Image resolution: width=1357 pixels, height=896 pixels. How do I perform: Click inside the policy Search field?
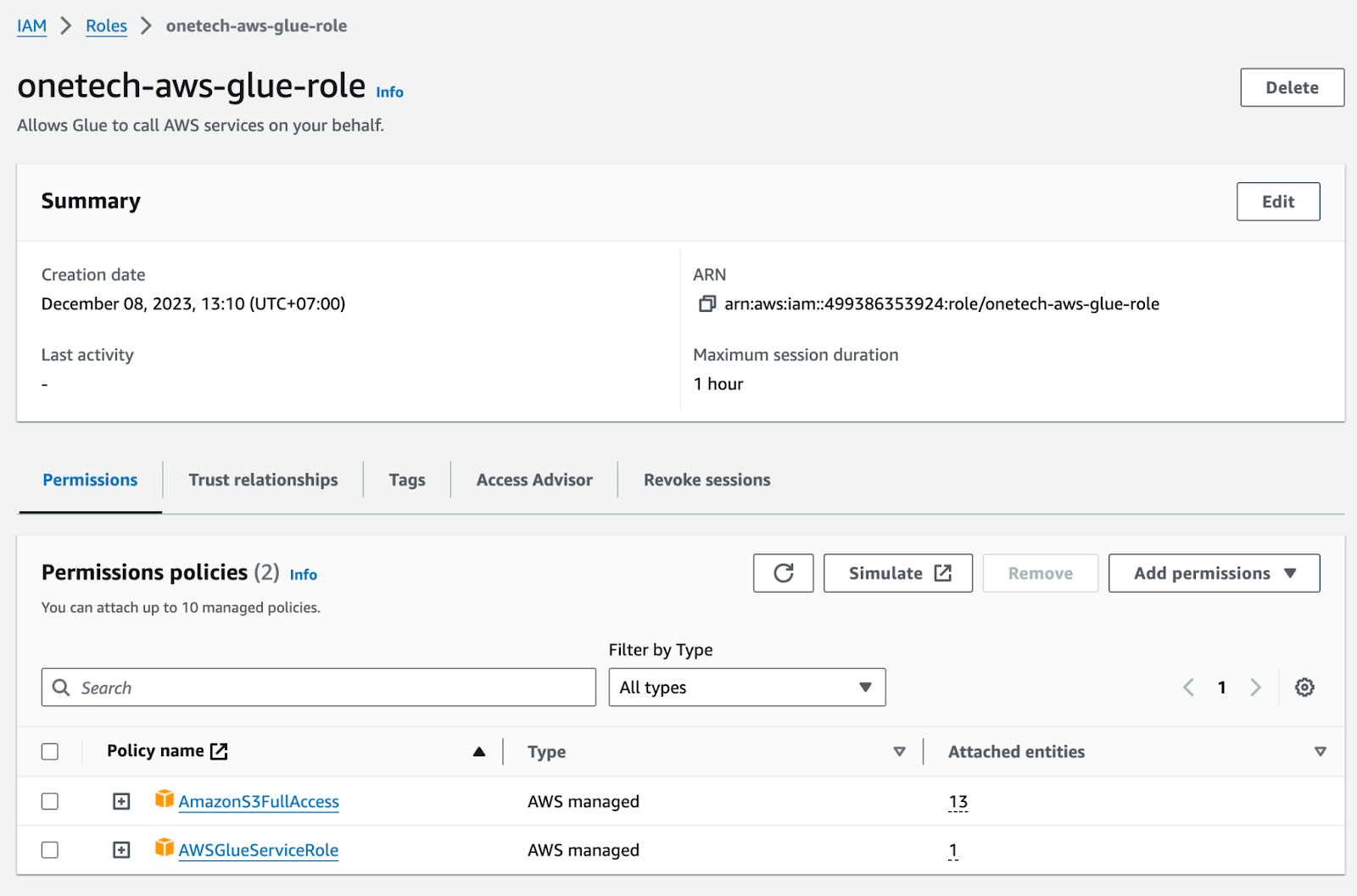coord(318,687)
